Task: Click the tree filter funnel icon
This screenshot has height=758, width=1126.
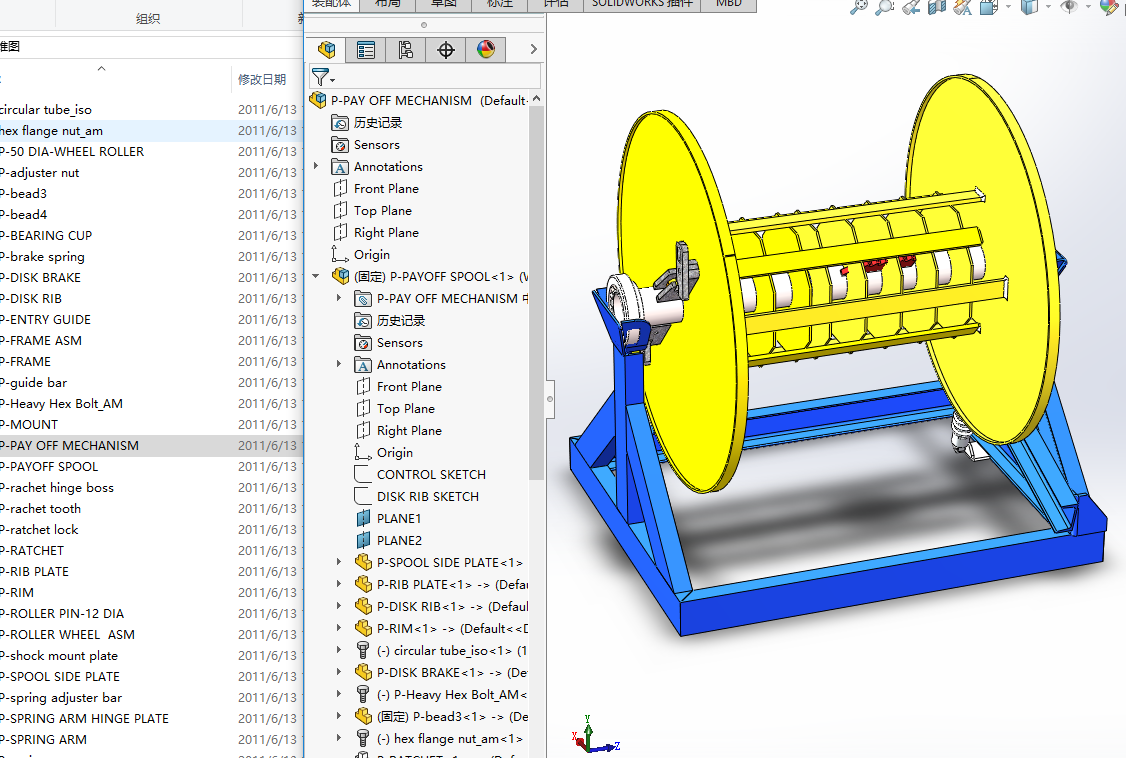Action: pos(321,77)
